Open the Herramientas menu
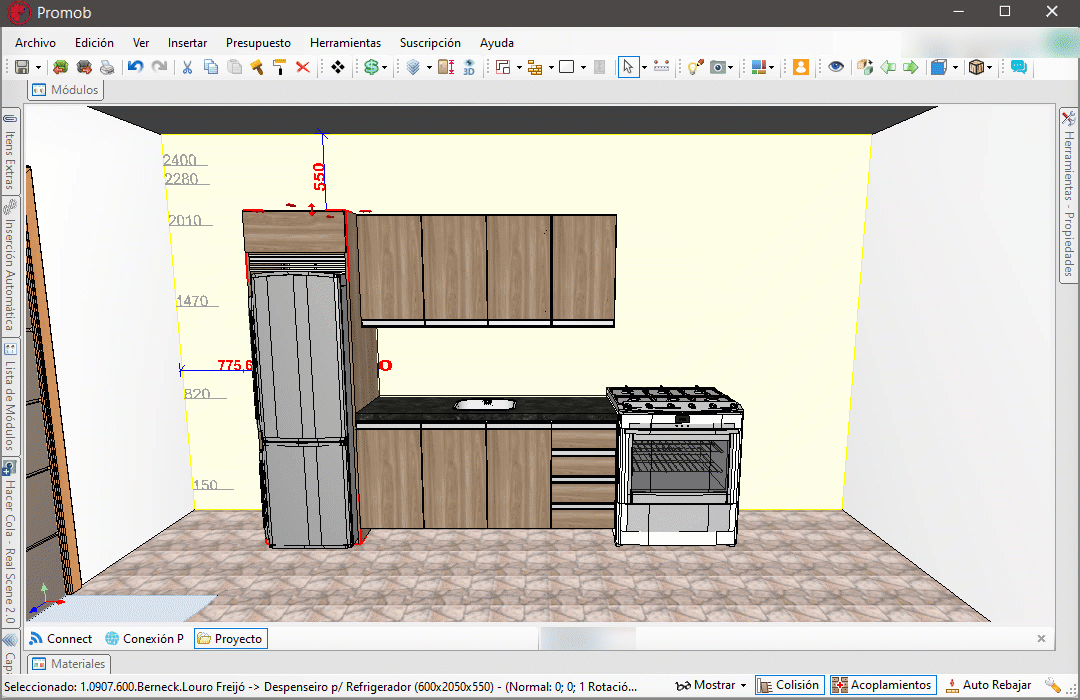 coord(345,43)
